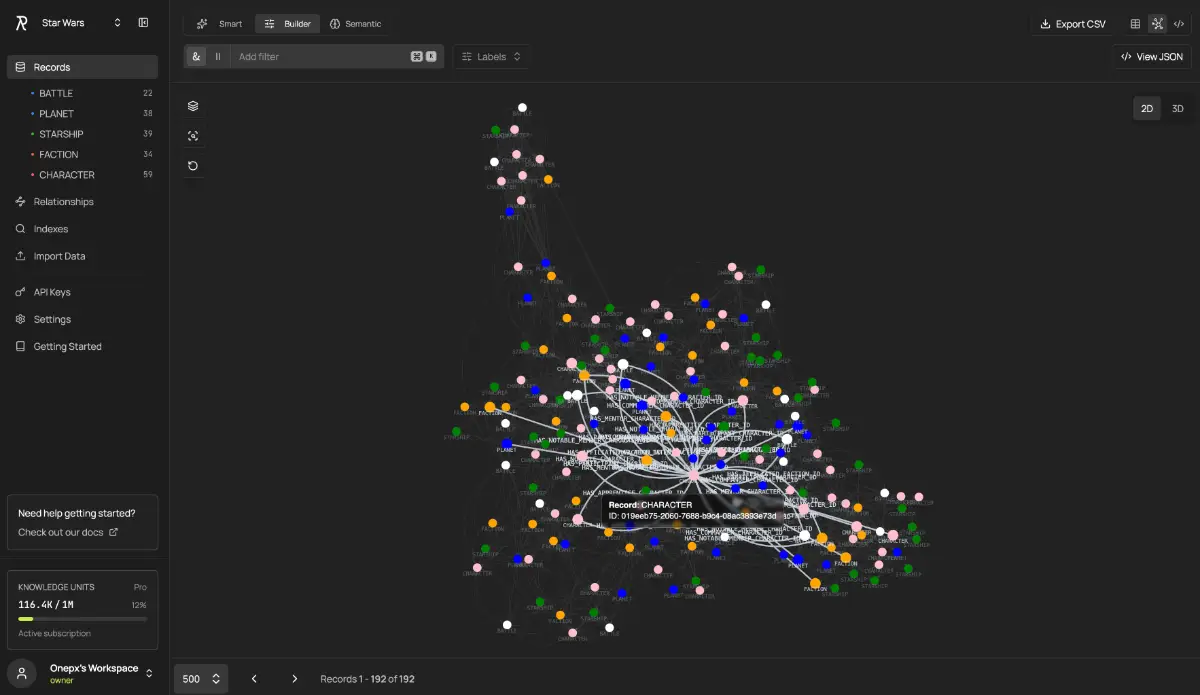The height and width of the screenshot is (695, 1200).
Task: Click the workspace user avatar
Action: pyautogui.click(x=21, y=673)
